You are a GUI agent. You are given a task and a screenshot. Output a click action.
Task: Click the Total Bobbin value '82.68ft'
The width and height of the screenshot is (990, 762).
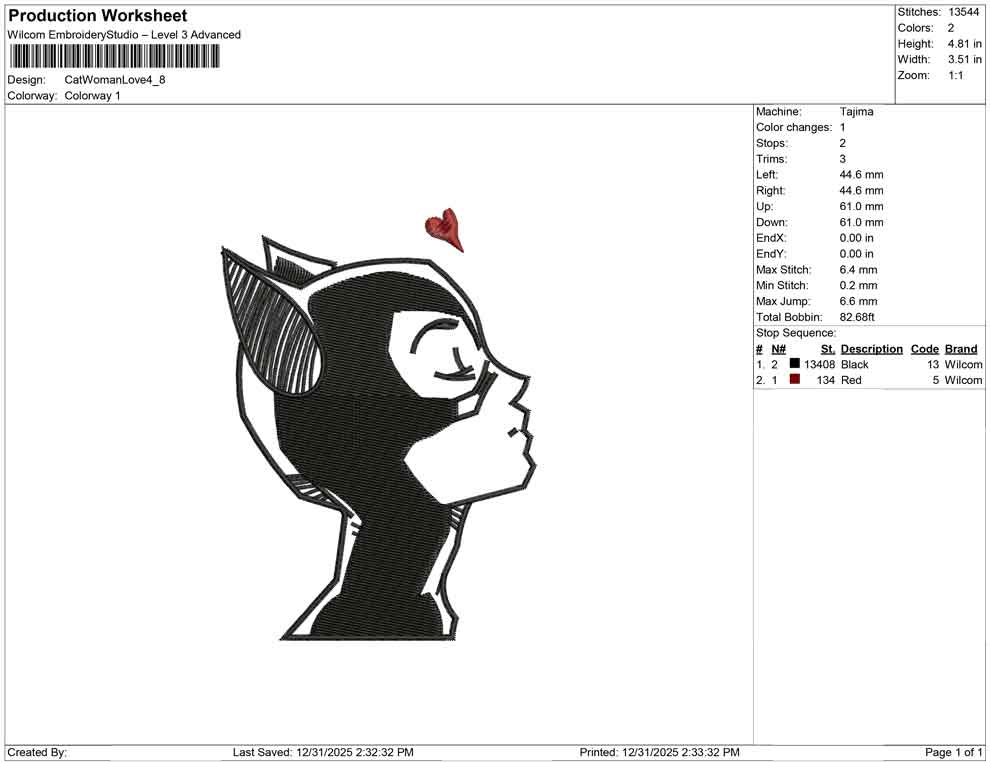coord(857,317)
